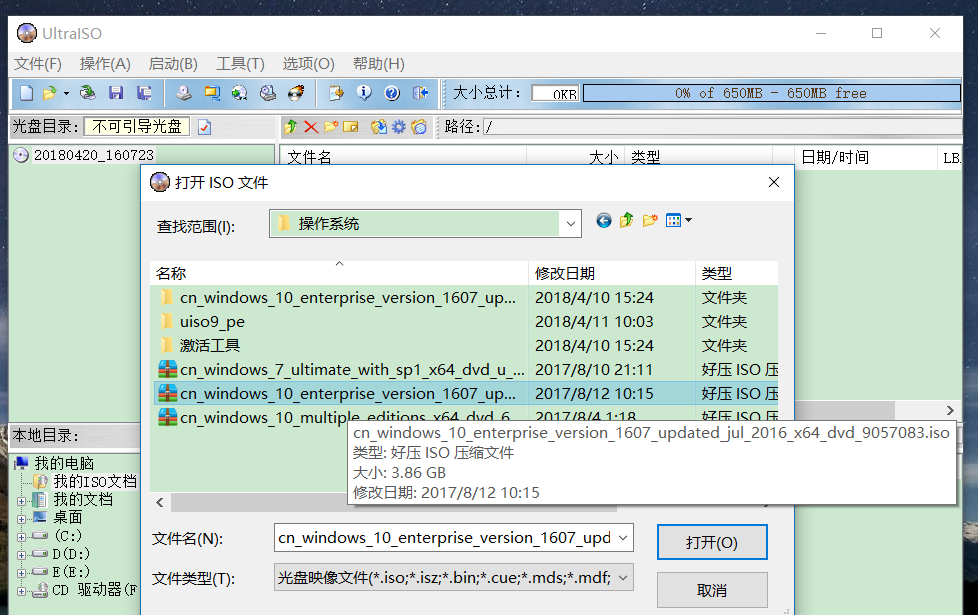The image size is (978, 615).
Task: Click the 打开(O) button
Action: (x=712, y=542)
